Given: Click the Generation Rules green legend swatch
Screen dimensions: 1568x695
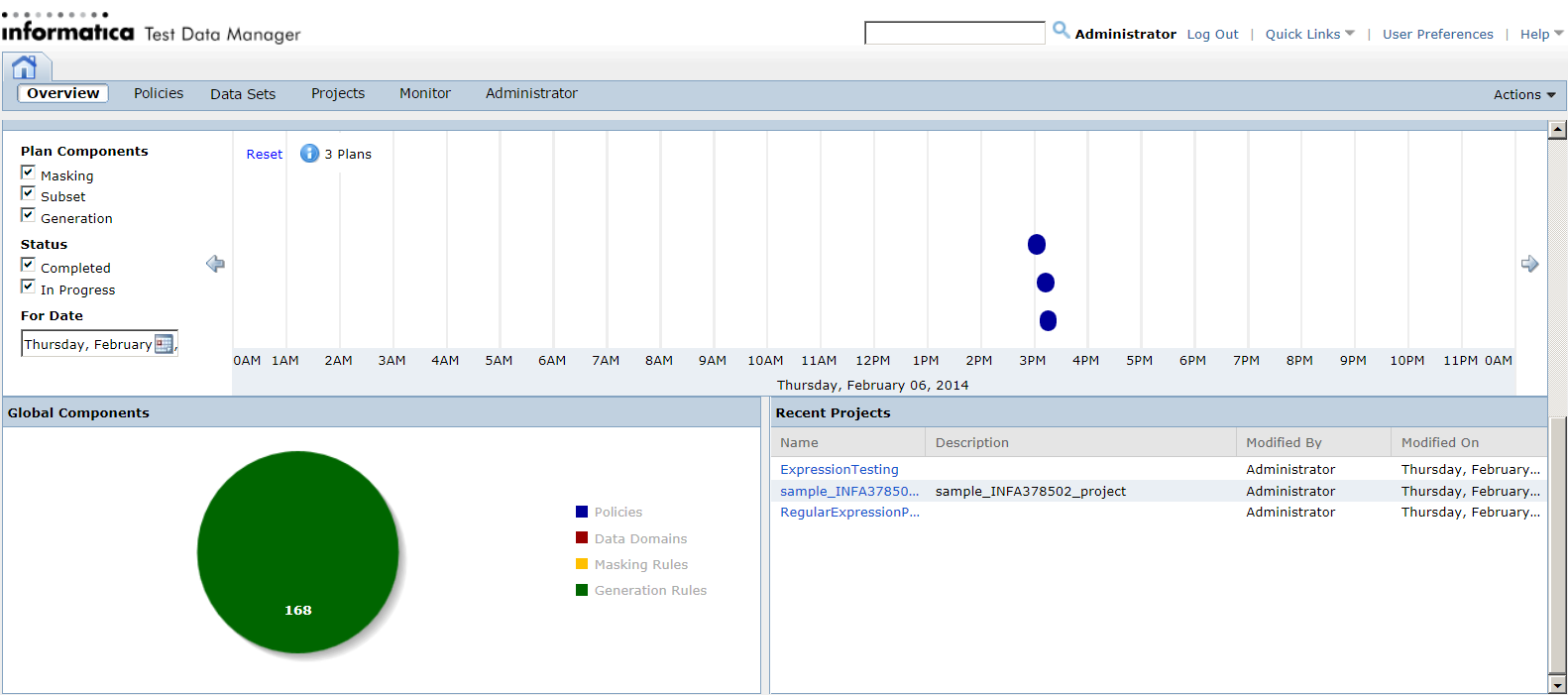Looking at the screenshot, I should [x=582, y=590].
